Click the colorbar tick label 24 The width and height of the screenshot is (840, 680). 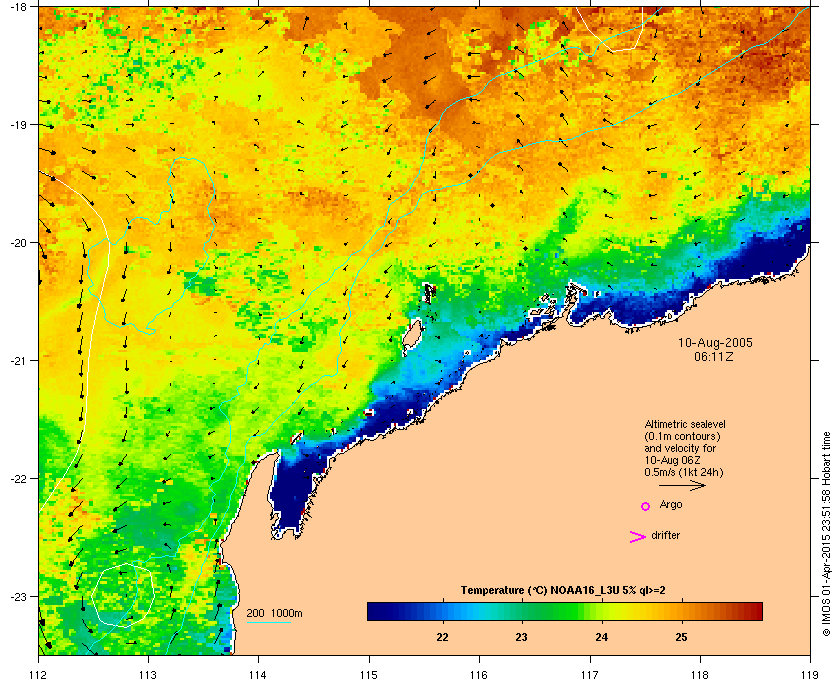click(602, 638)
